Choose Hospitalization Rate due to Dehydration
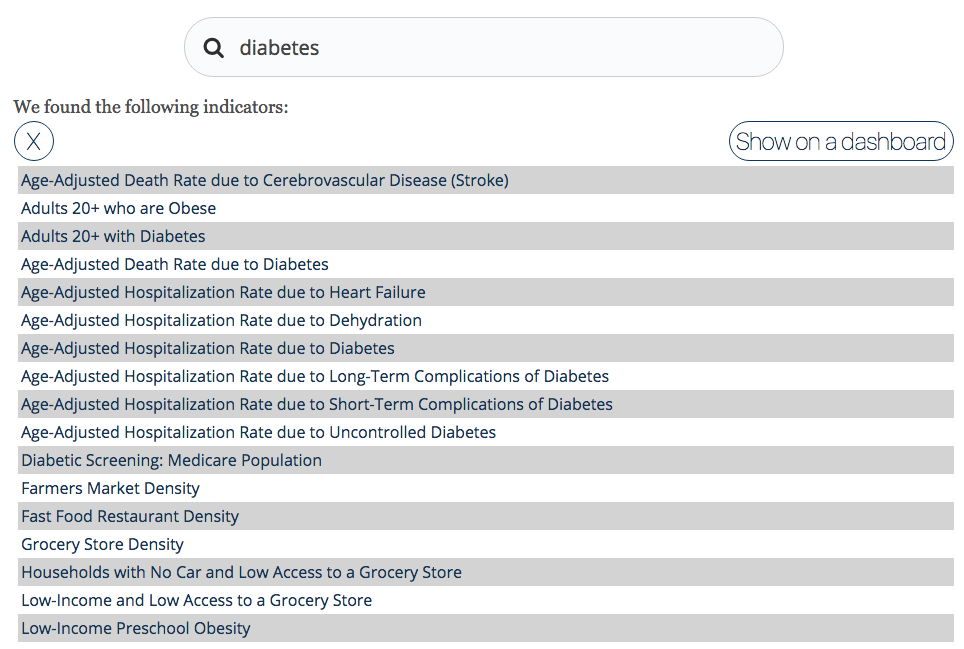Viewport: 964px width, 649px height. pyautogui.click(x=221, y=321)
